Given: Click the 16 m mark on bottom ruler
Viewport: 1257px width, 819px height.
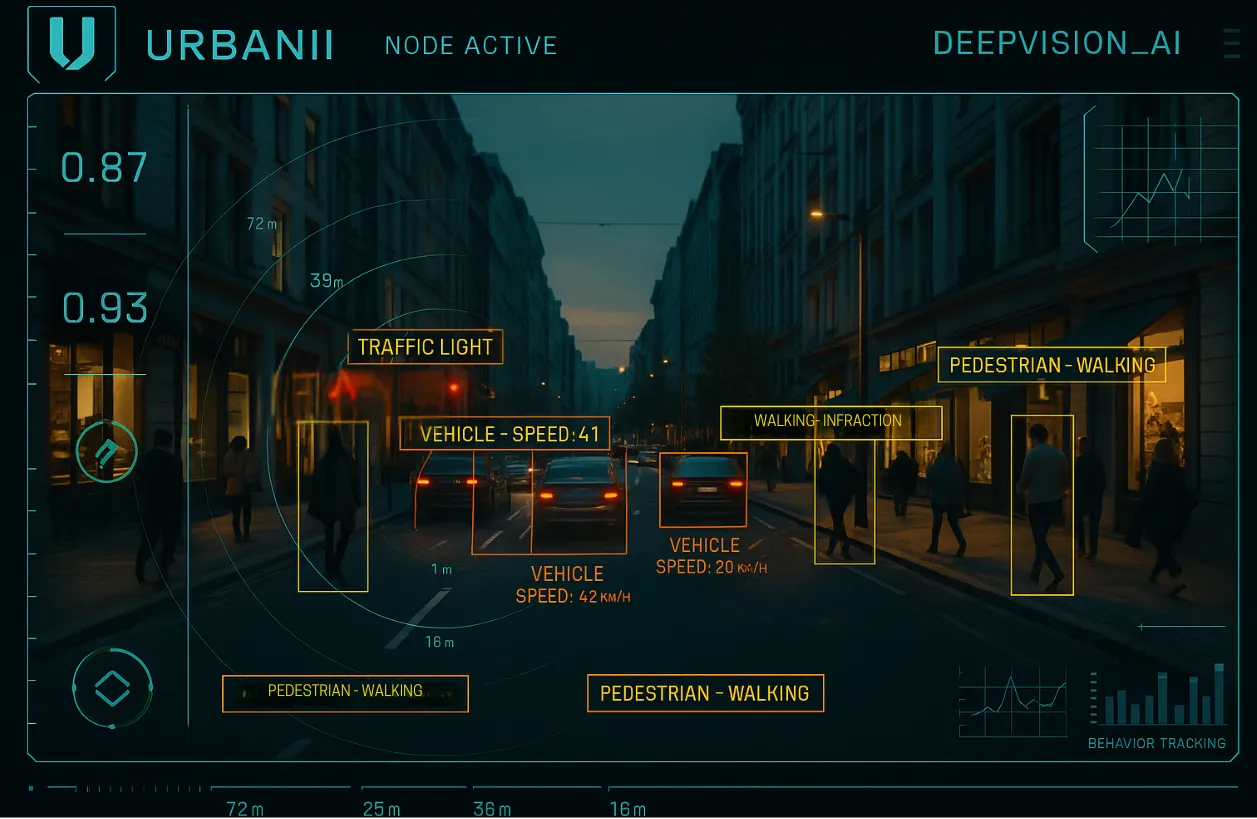Looking at the screenshot, I should click(627, 809).
